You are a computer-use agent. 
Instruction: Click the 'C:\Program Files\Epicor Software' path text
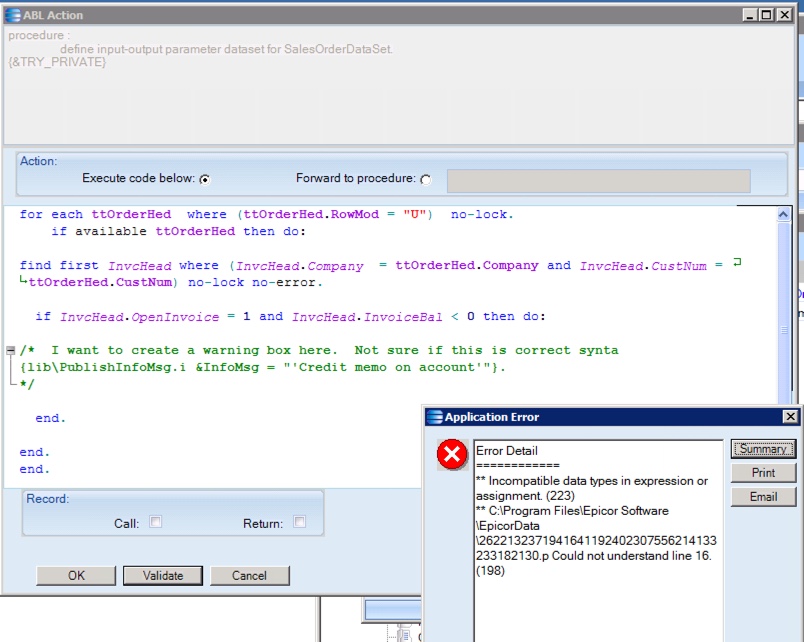pyautogui.click(x=578, y=511)
